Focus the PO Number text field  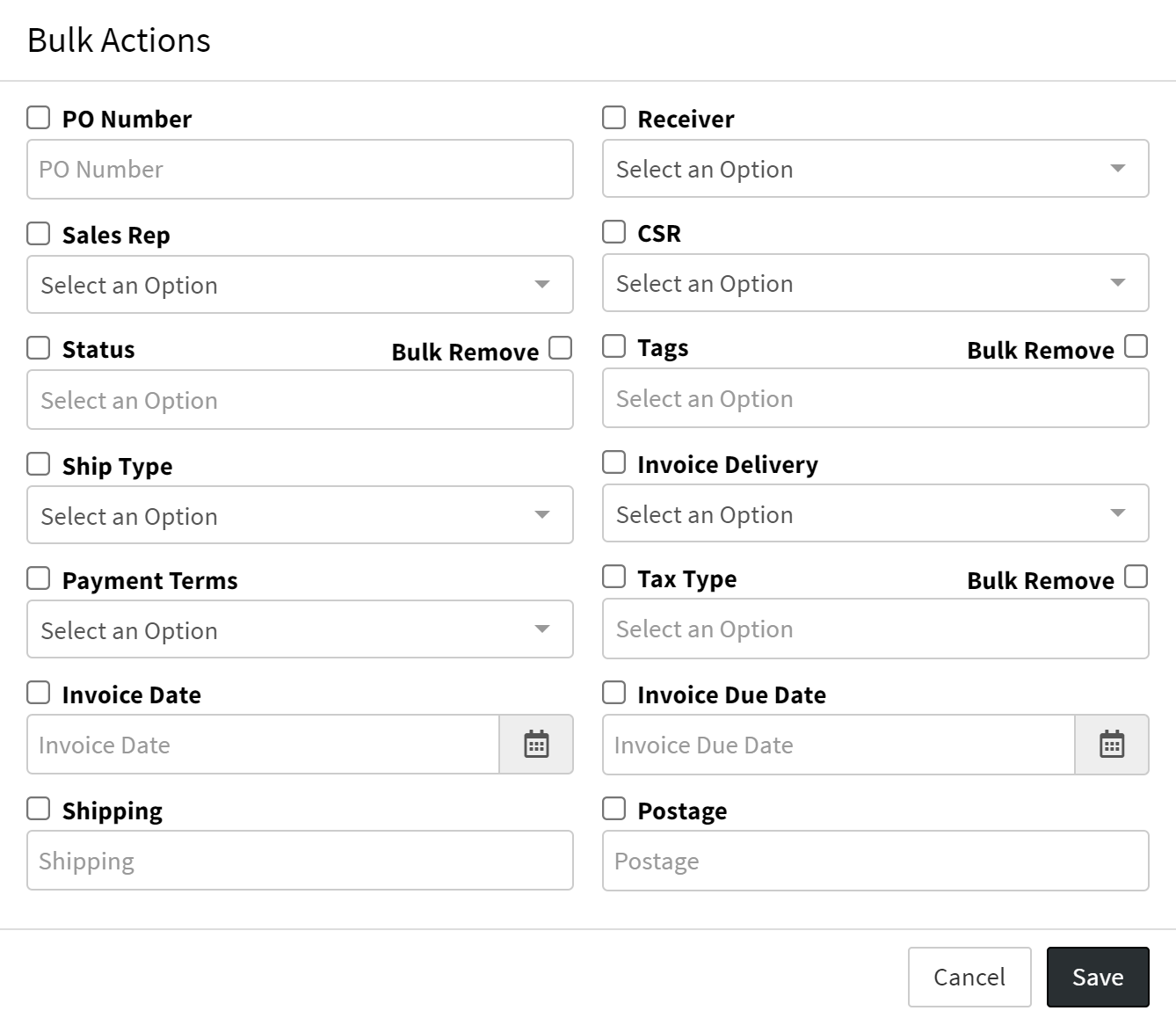click(x=300, y=169)
